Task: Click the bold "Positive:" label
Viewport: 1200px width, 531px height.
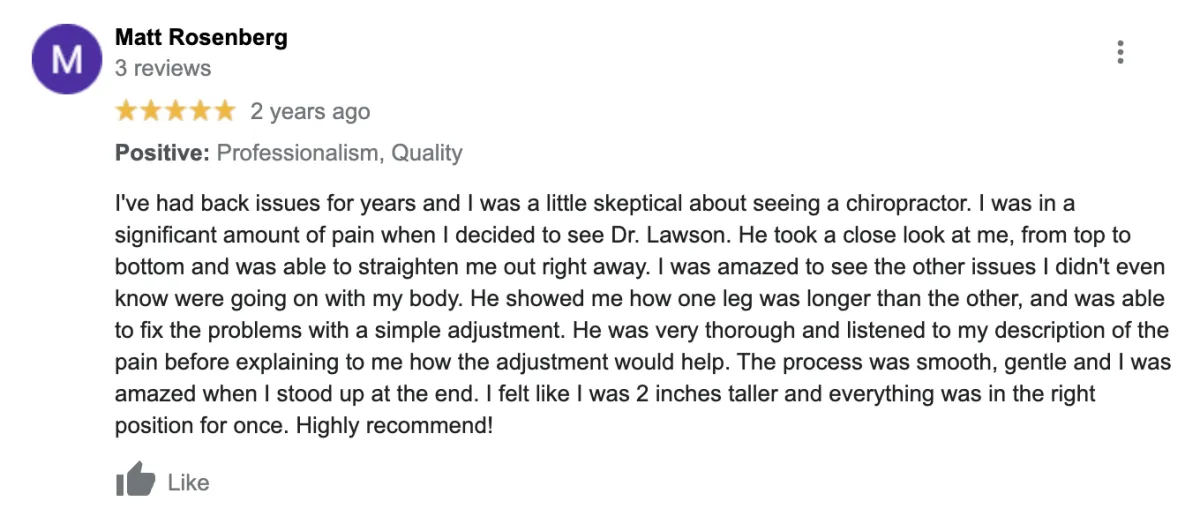Action: coord(162,154)
